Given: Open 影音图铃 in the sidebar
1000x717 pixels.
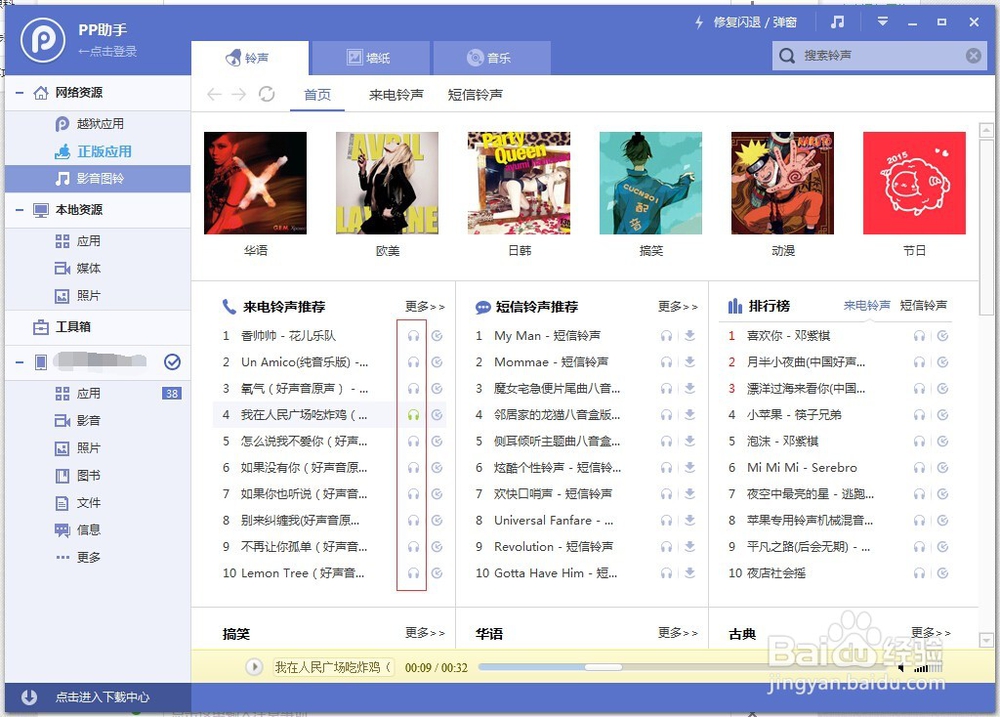Looking at the screenshot, I should tap(98, 179).
